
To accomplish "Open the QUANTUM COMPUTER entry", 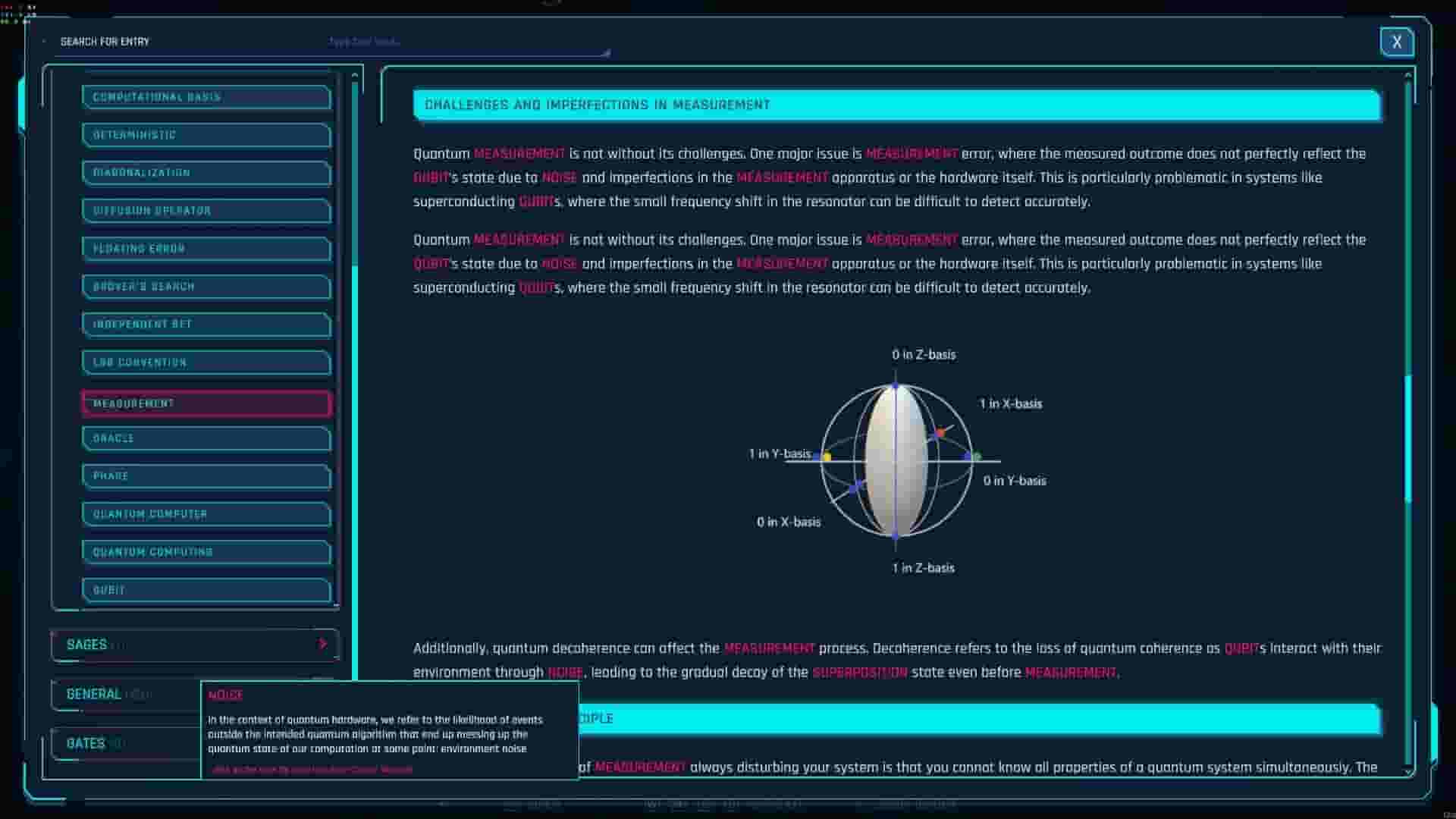I will pos(206,514).
